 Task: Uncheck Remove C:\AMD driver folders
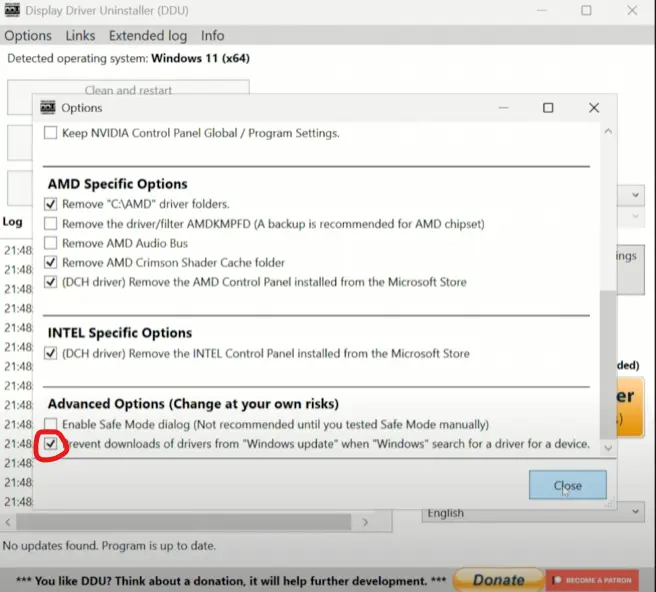point(51,204)
